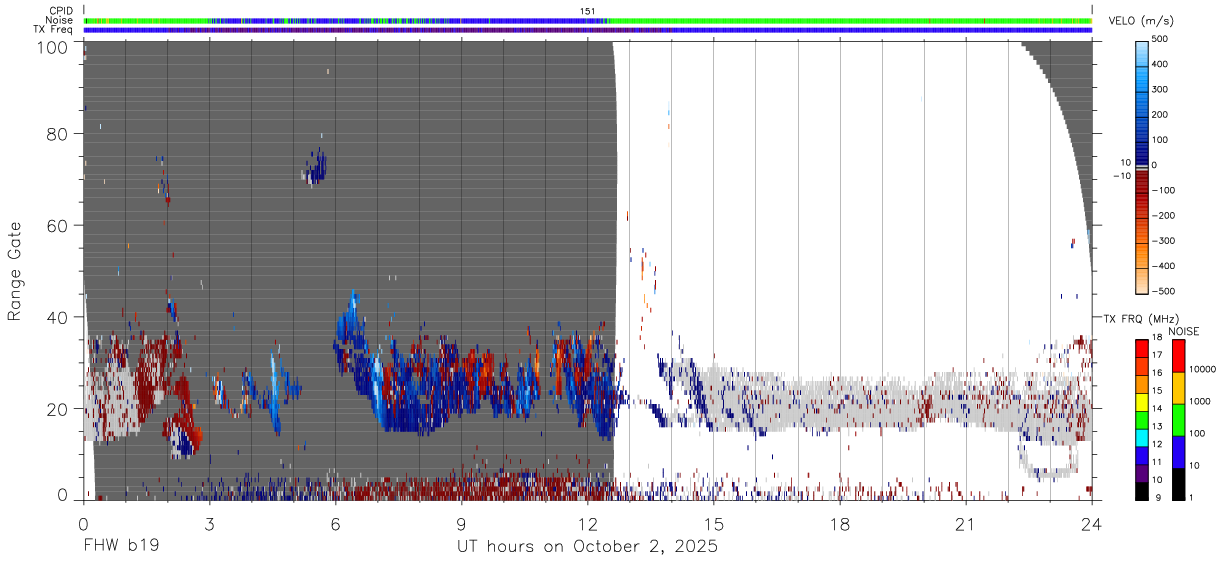Click the x-axis hour tick '12'

(587, 524)
